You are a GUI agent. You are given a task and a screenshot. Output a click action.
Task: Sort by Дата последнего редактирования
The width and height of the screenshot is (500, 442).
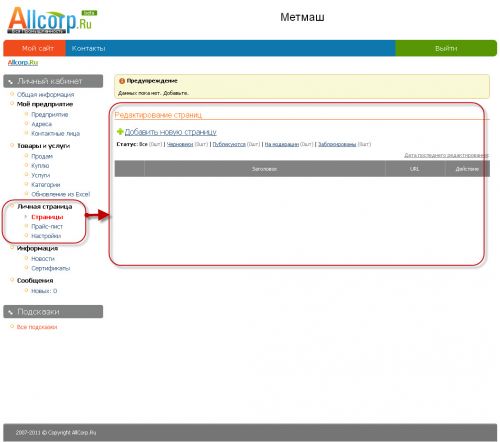pos(446,155)
